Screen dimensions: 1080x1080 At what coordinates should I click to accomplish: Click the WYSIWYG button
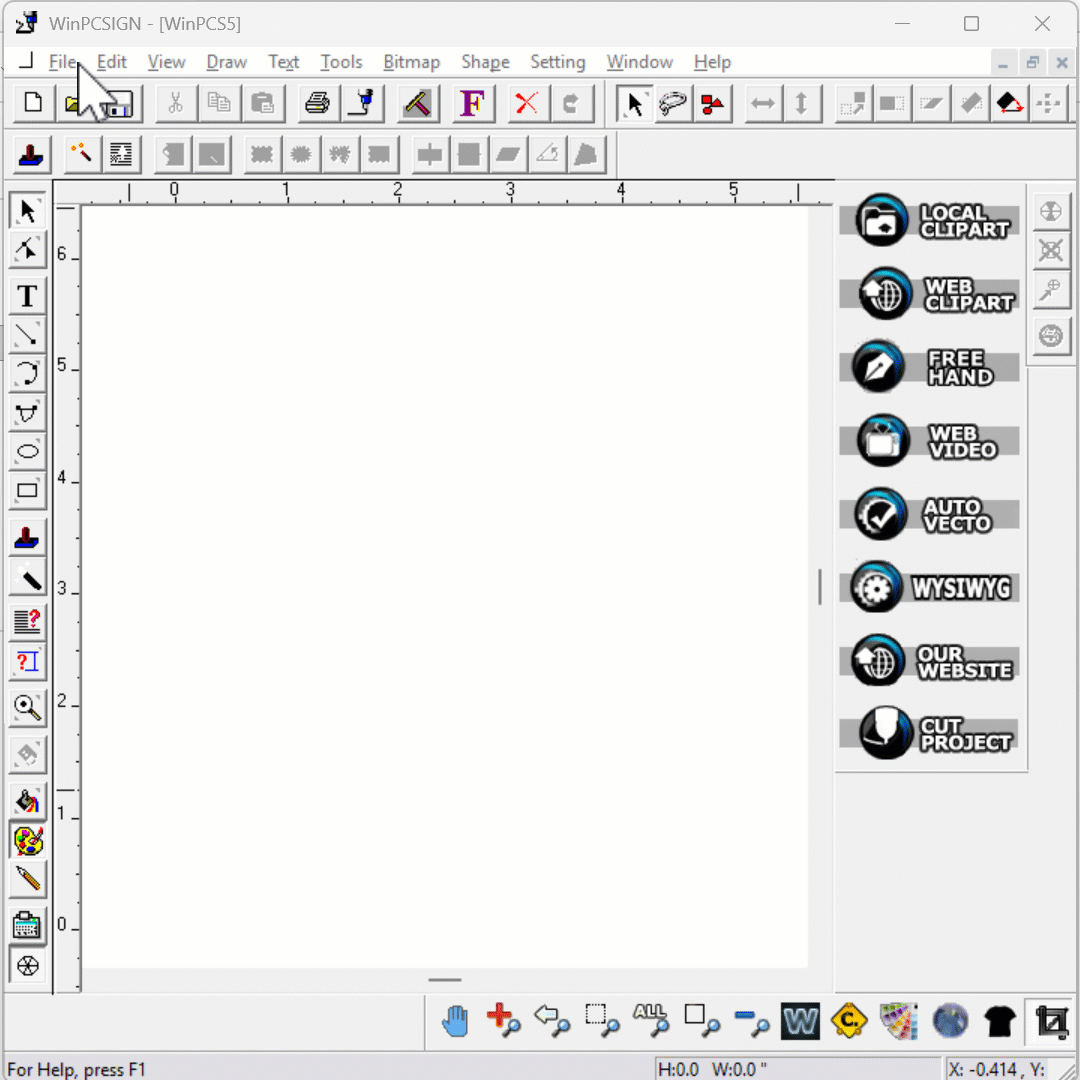929,588
